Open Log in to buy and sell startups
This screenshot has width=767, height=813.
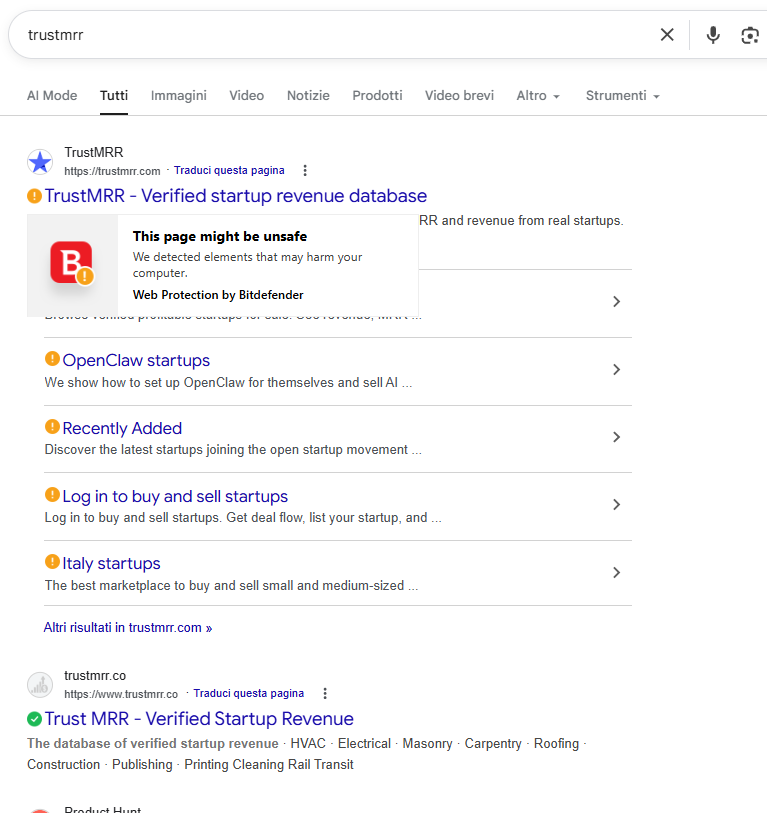coord(175,496)
